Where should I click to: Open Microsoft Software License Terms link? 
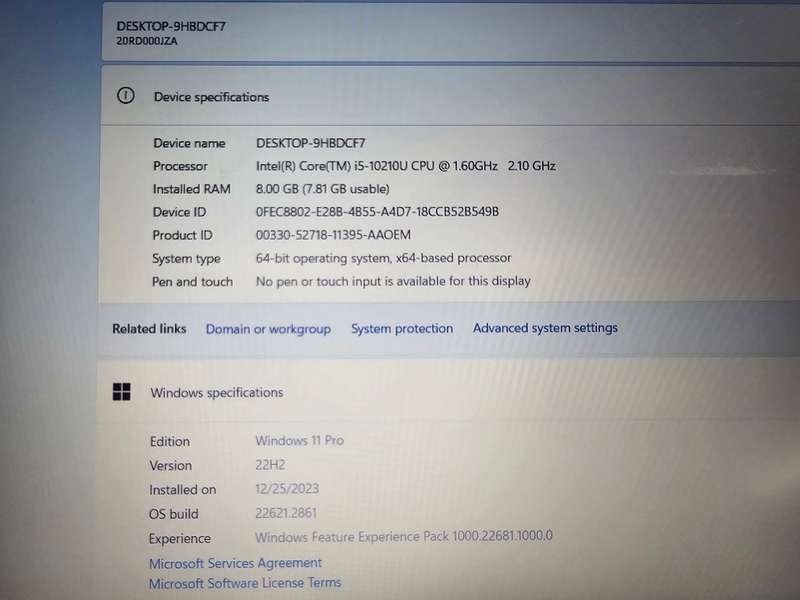coord(245,583)
